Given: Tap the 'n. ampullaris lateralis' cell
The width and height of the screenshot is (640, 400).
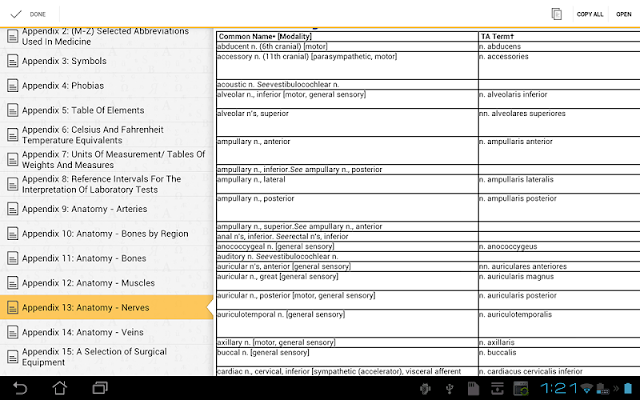Looking at the screenshot, I should [559, 184].
